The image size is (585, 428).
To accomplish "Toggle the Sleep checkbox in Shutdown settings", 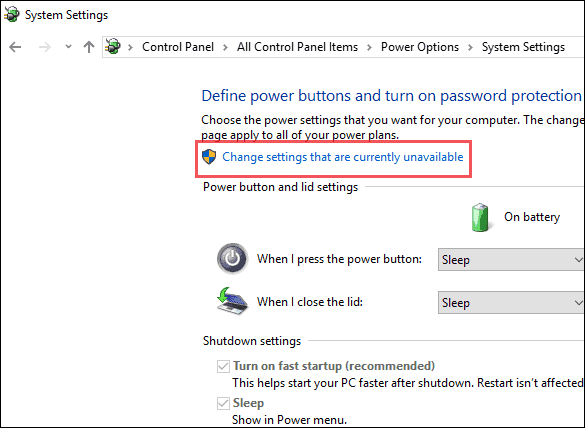I will [x=223, y=403].
